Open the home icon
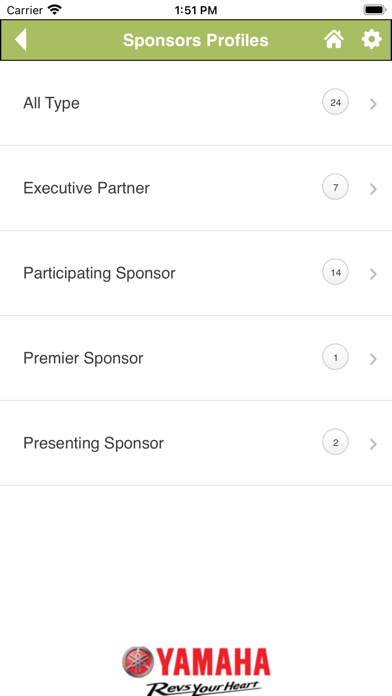The image size is (392, 696). 334,39
